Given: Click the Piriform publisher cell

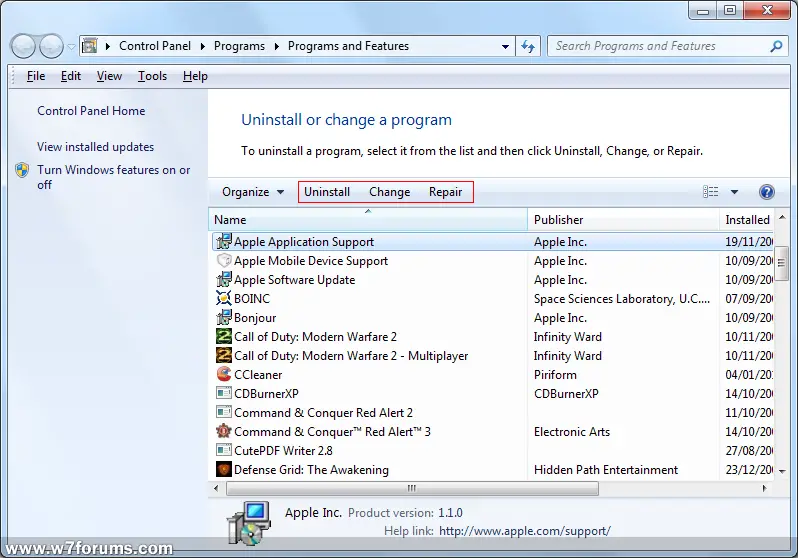Looking at the screenshot, I should point(555,375).
